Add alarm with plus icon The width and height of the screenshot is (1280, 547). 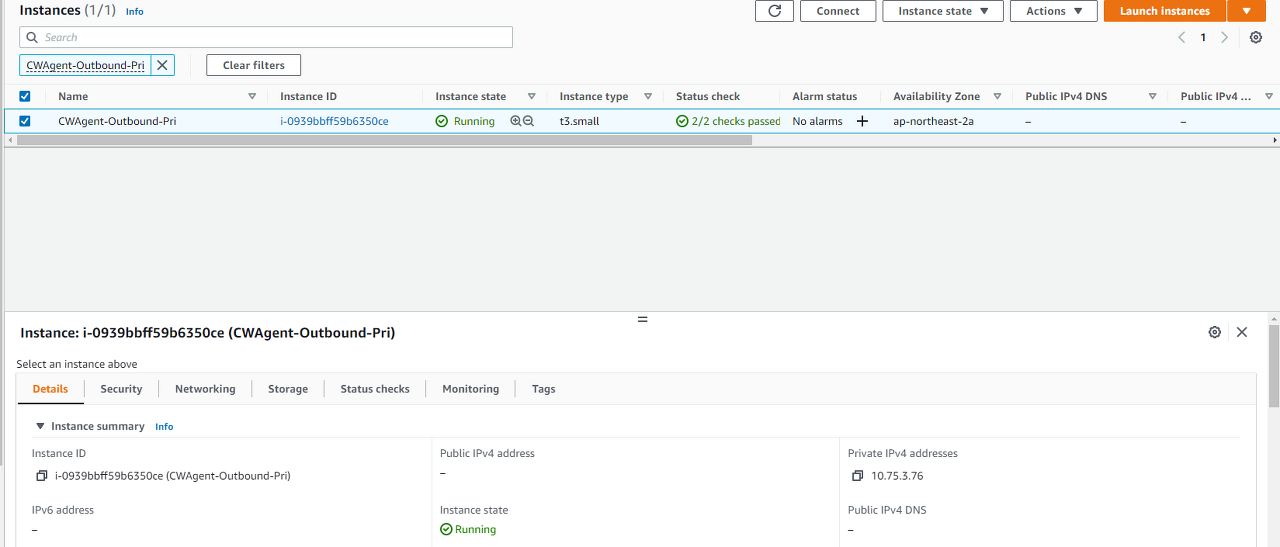click(x=862, y=121)
